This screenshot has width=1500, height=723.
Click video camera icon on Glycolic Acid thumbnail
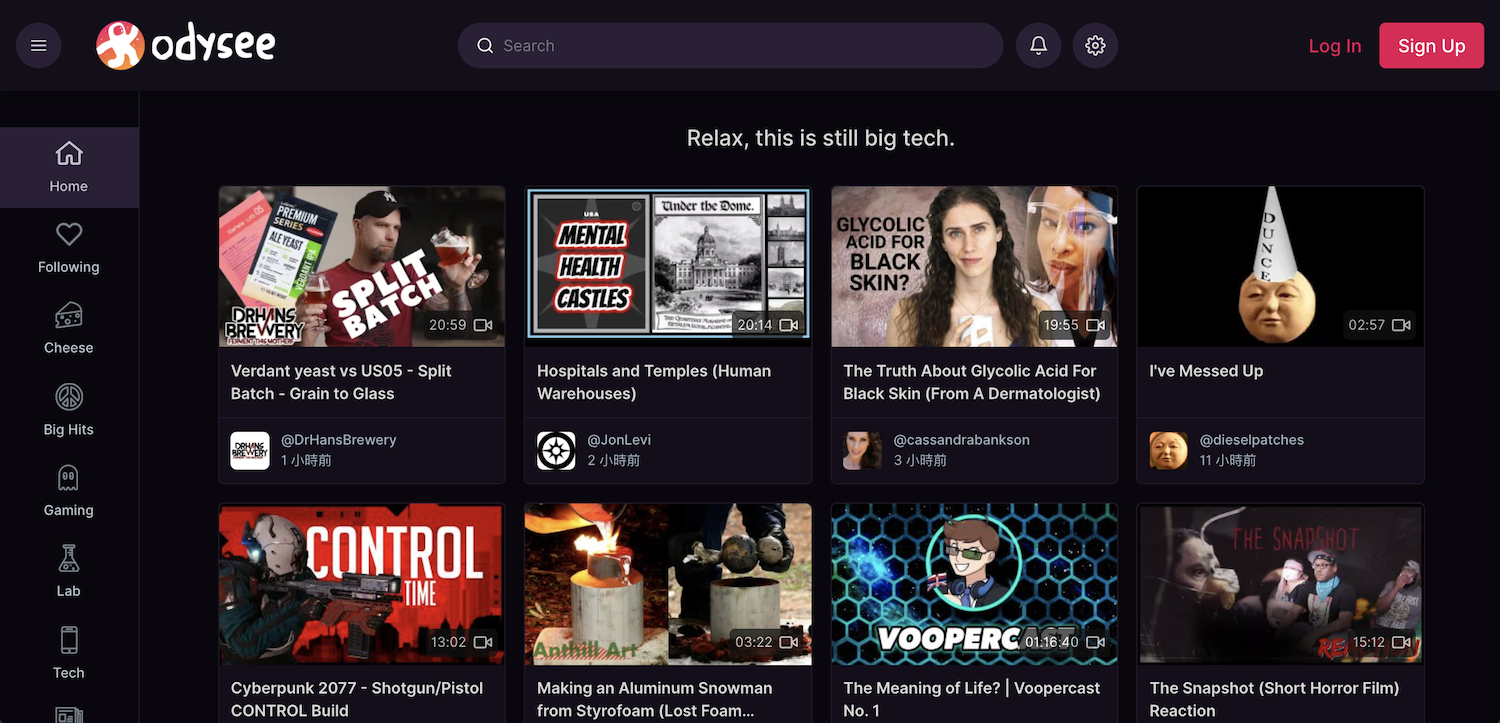tap(1095, 325)
